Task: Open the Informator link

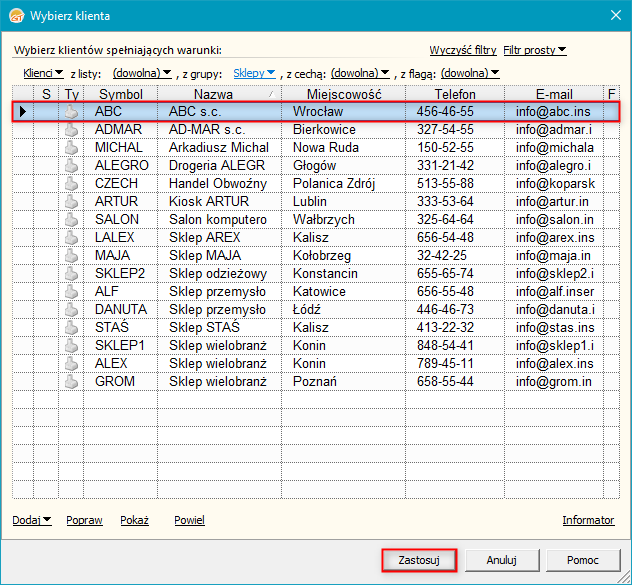Action: [x=588, y=521]
